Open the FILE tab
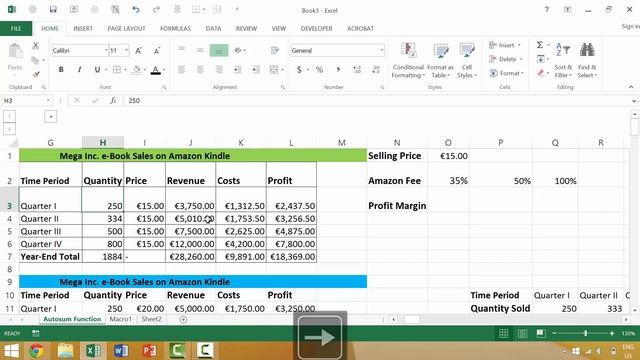640x360 pixels. pos(16,29)
